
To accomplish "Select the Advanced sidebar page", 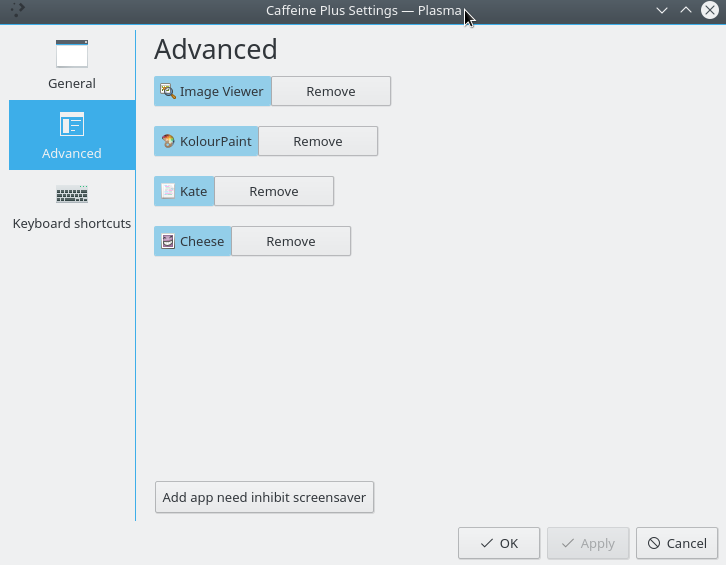I will tap(72, 135).
